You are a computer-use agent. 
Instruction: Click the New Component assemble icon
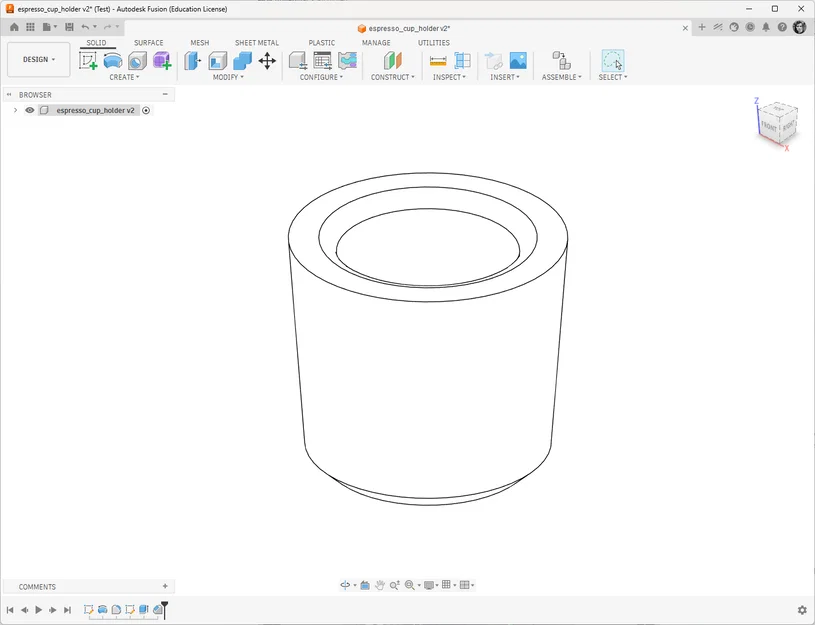pyautogui.click(x=561, y=61)
